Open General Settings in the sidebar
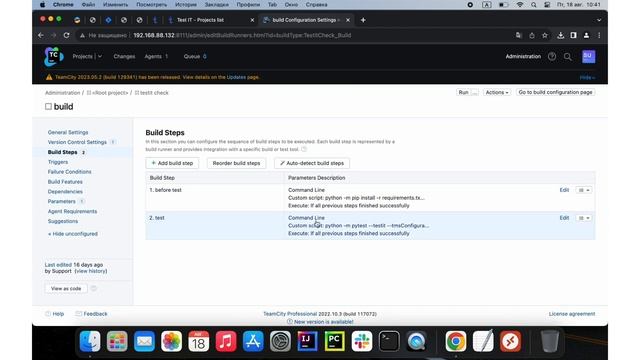640x360 pixels. (68, 132)
